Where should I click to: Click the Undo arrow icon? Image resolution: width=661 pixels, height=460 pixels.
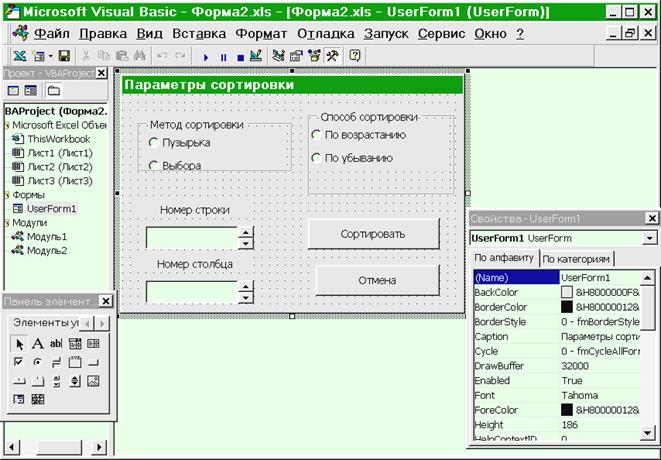(162, 56)
